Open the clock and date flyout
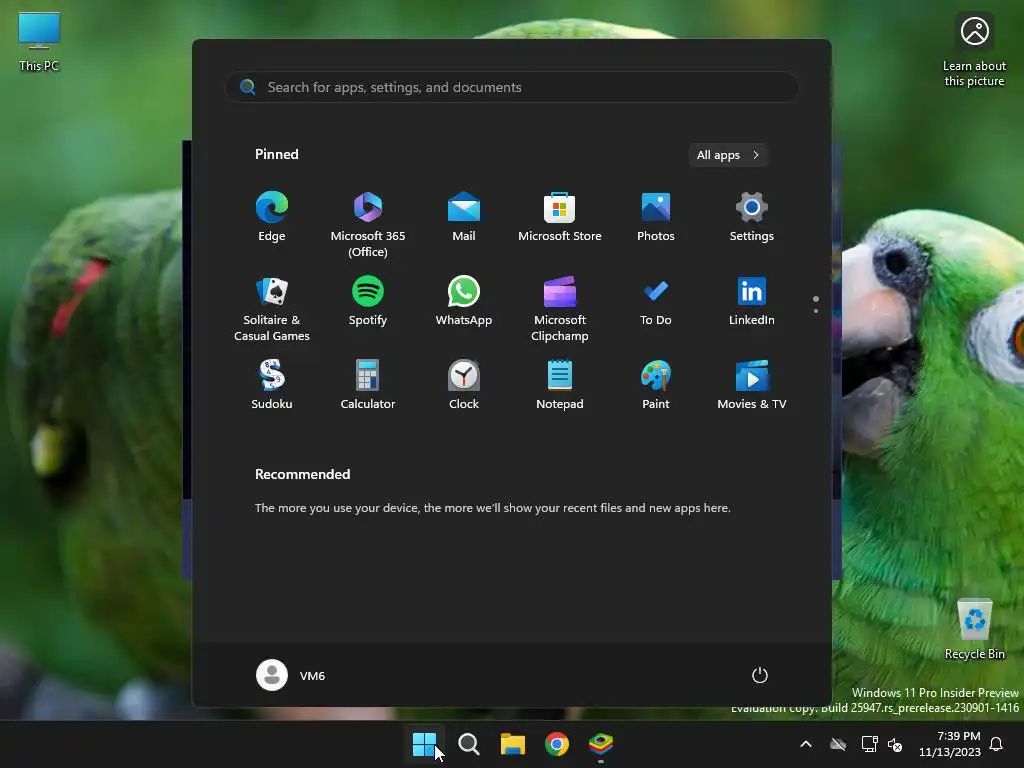 coord(949,744)
